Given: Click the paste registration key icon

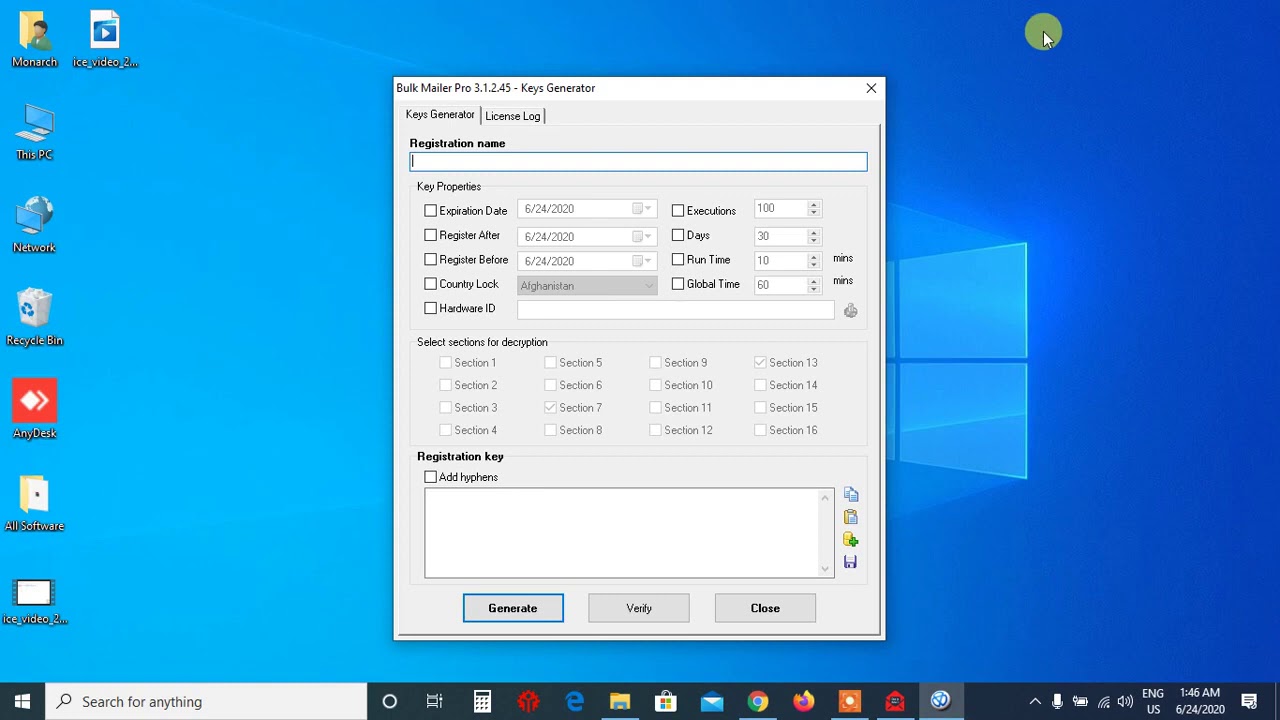Looking at the screenshot, I should (851, 517).
